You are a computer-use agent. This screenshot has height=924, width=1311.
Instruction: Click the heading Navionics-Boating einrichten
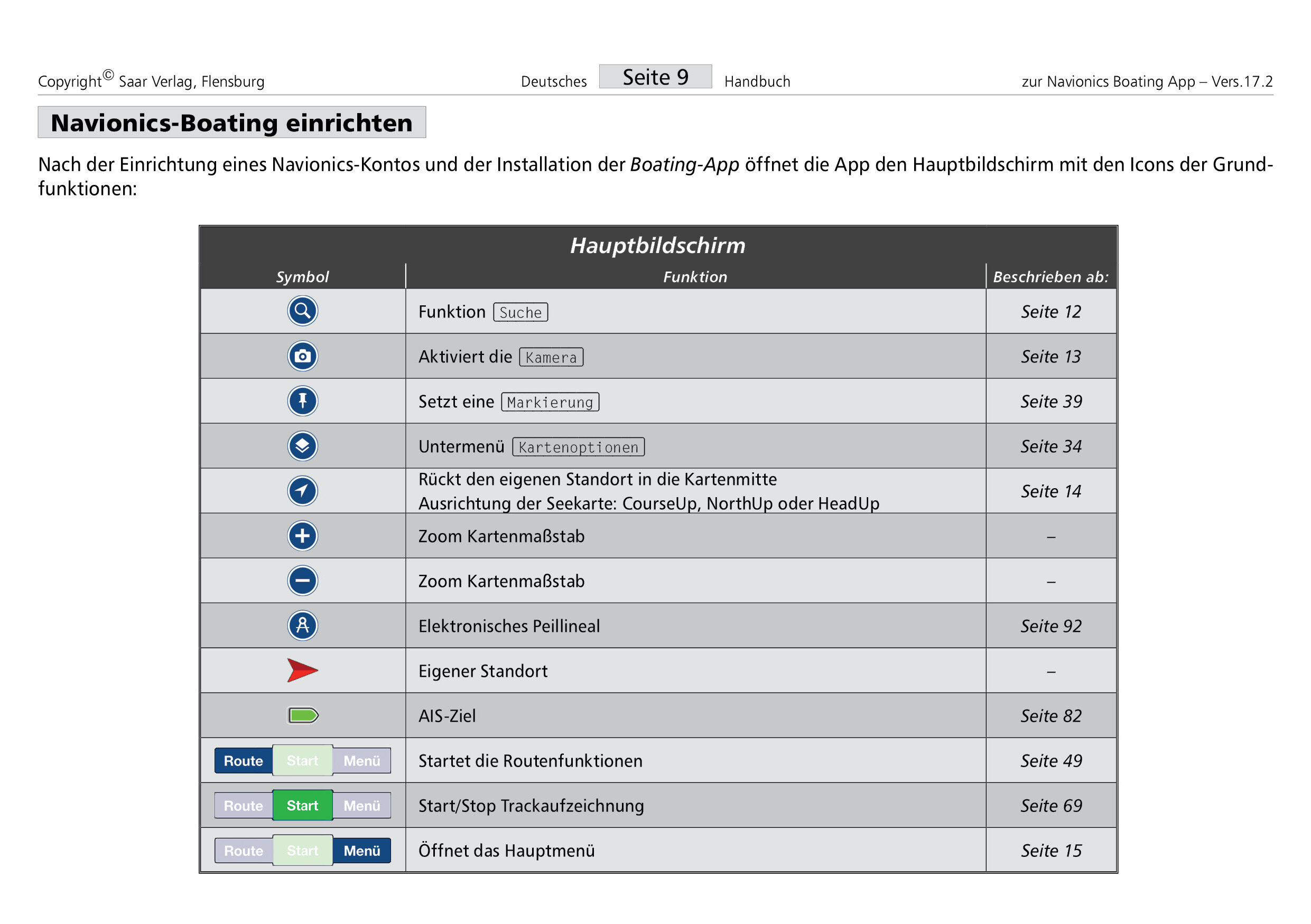click(x=232, y=122)
